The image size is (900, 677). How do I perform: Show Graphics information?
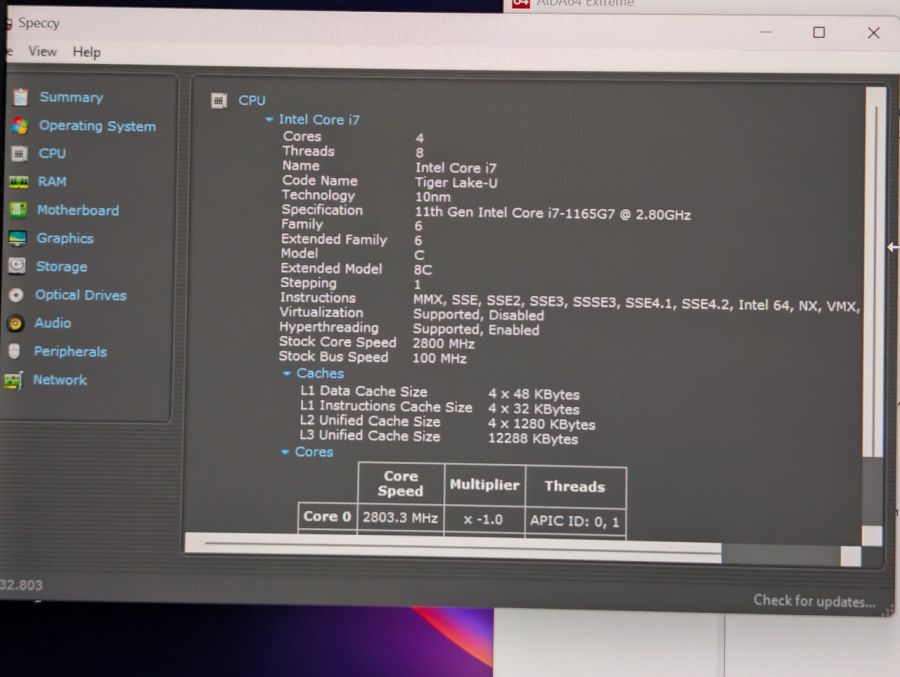pyautogui.click(x=65, y=238)
